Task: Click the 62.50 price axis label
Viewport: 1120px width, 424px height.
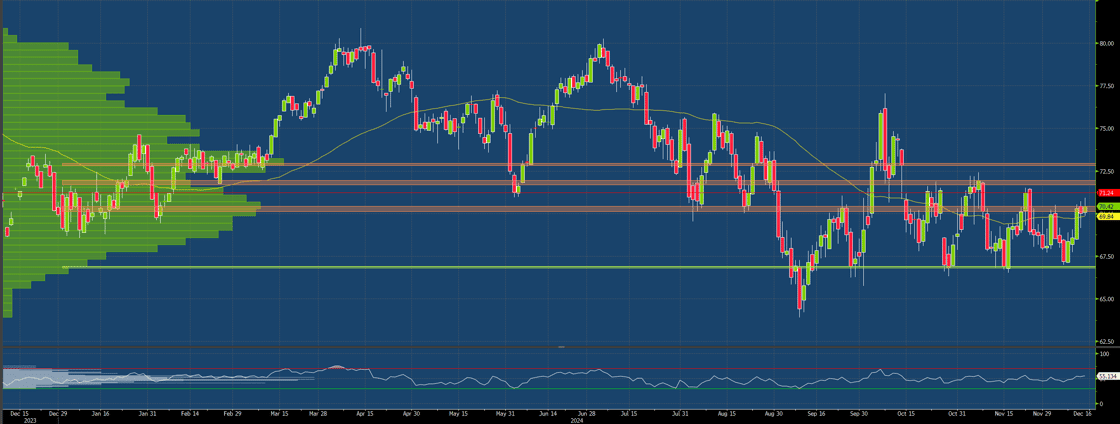Action: tap(1106, 342)
